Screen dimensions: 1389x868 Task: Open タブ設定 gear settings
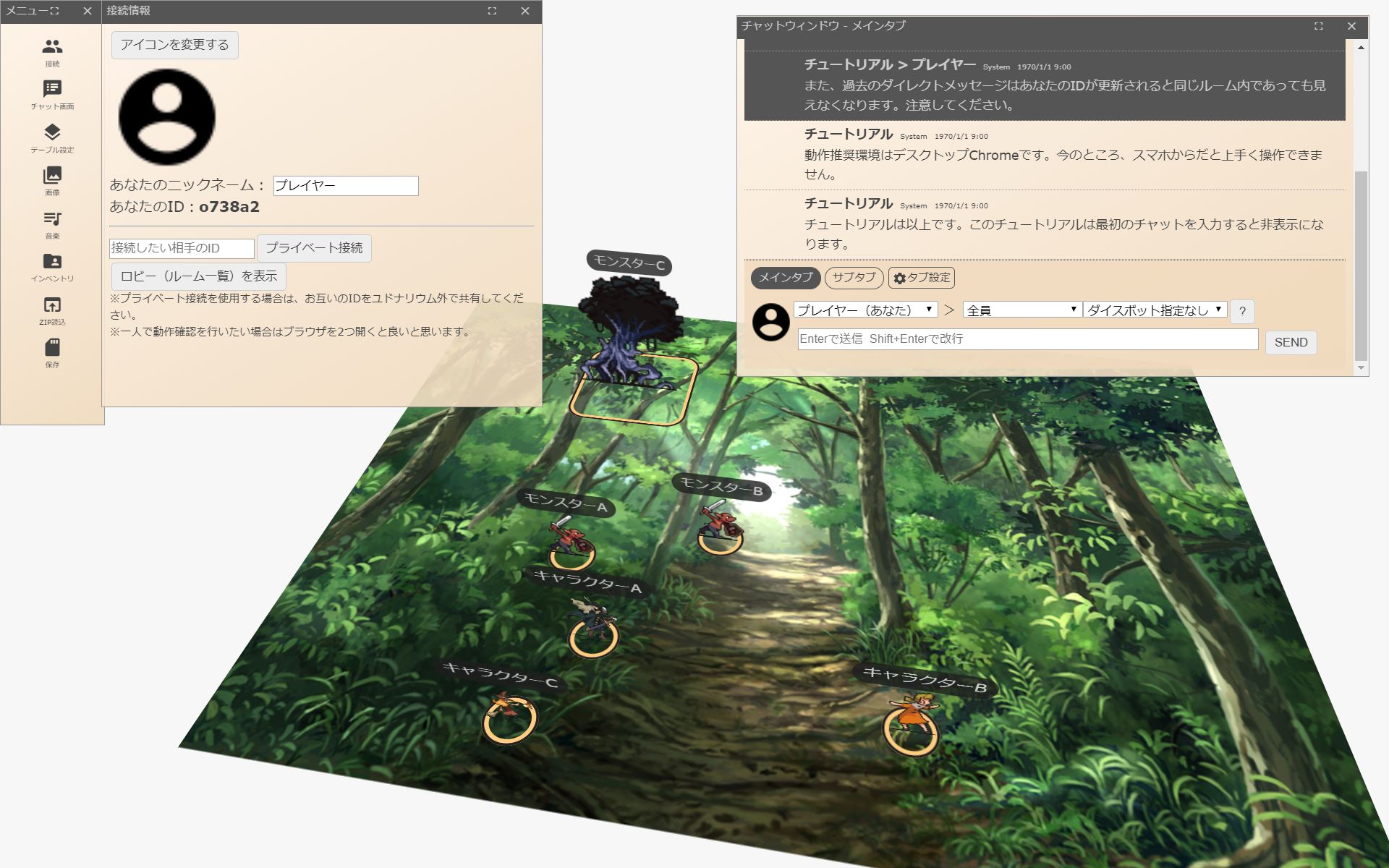point(922,278)
